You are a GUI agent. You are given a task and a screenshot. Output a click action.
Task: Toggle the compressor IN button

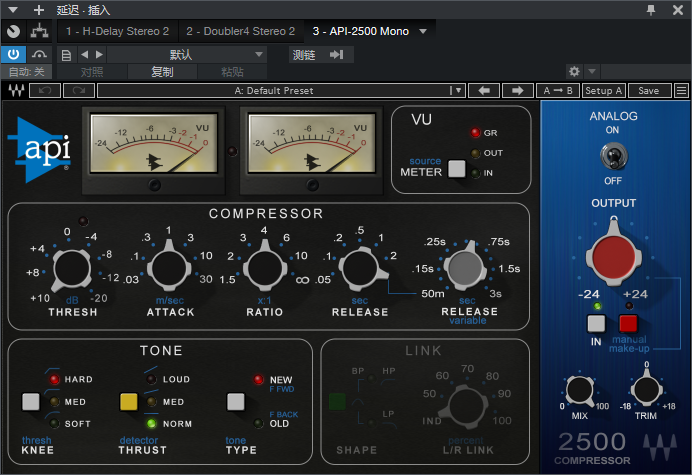(596, 324)
